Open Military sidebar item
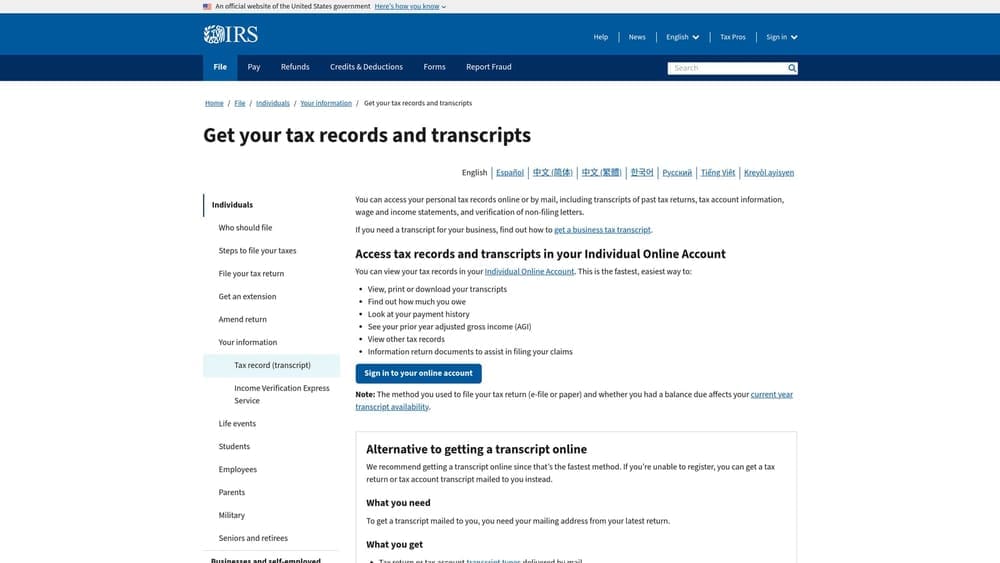The image size is (1000, 563). (232, 516)
